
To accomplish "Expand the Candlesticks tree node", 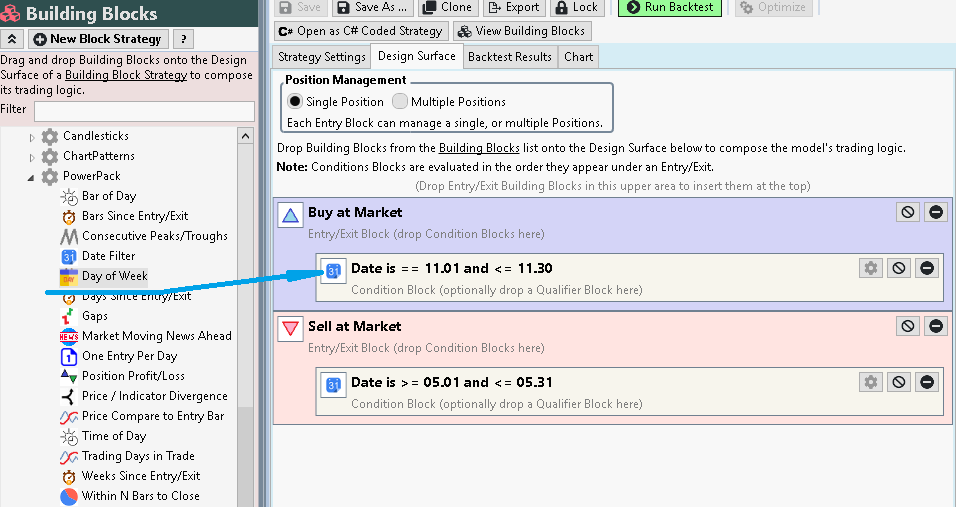I will 32,137.
